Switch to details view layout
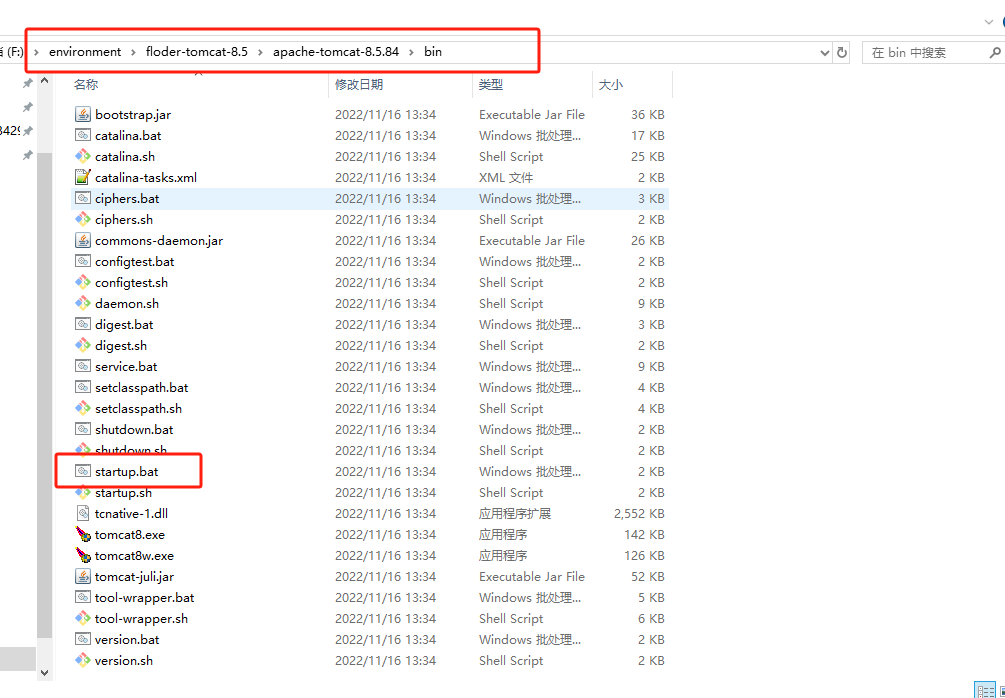The image size is (1005, 698). (x=983, y=690)
